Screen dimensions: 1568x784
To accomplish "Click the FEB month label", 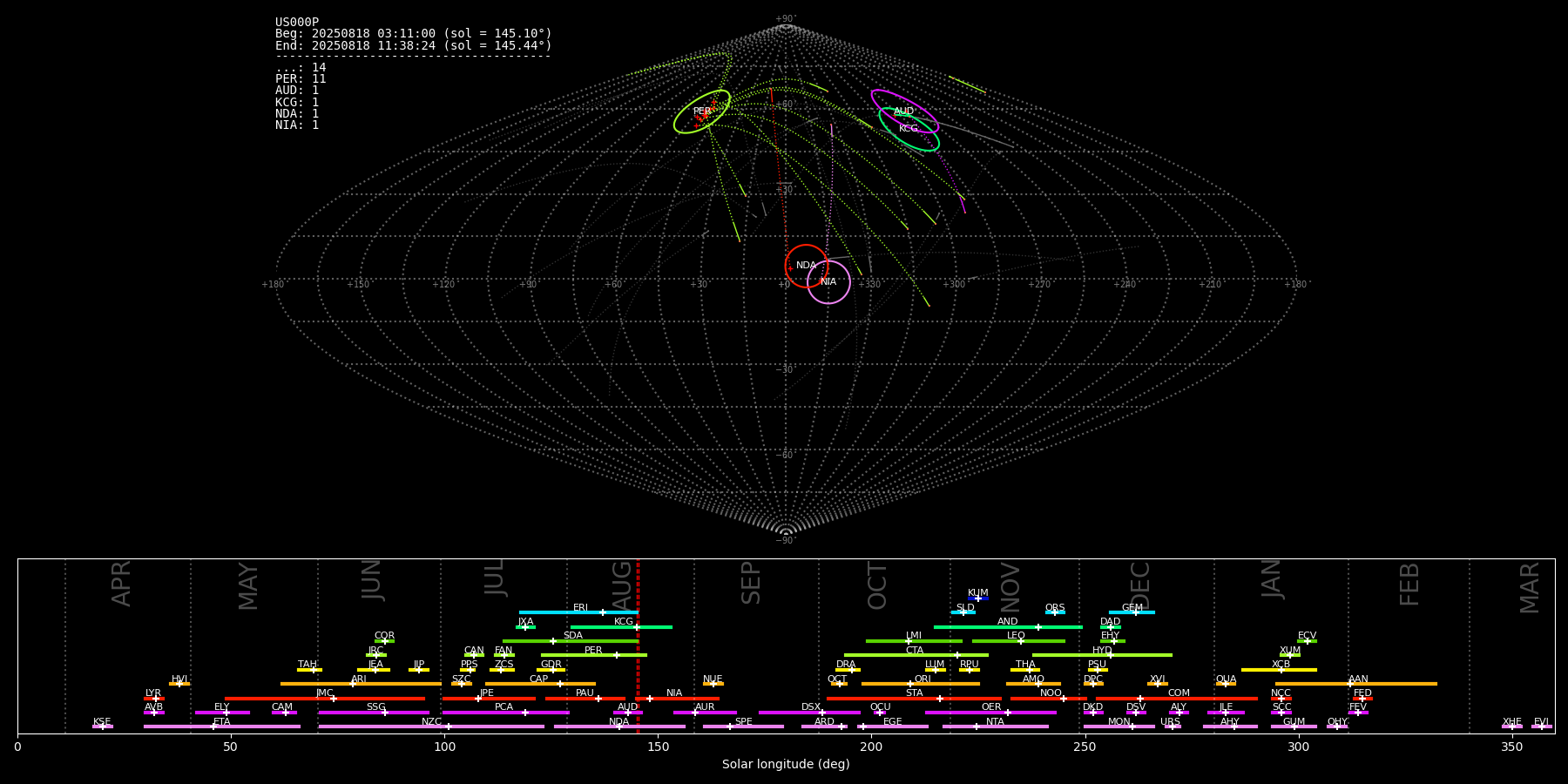I will click(1409, 585).
